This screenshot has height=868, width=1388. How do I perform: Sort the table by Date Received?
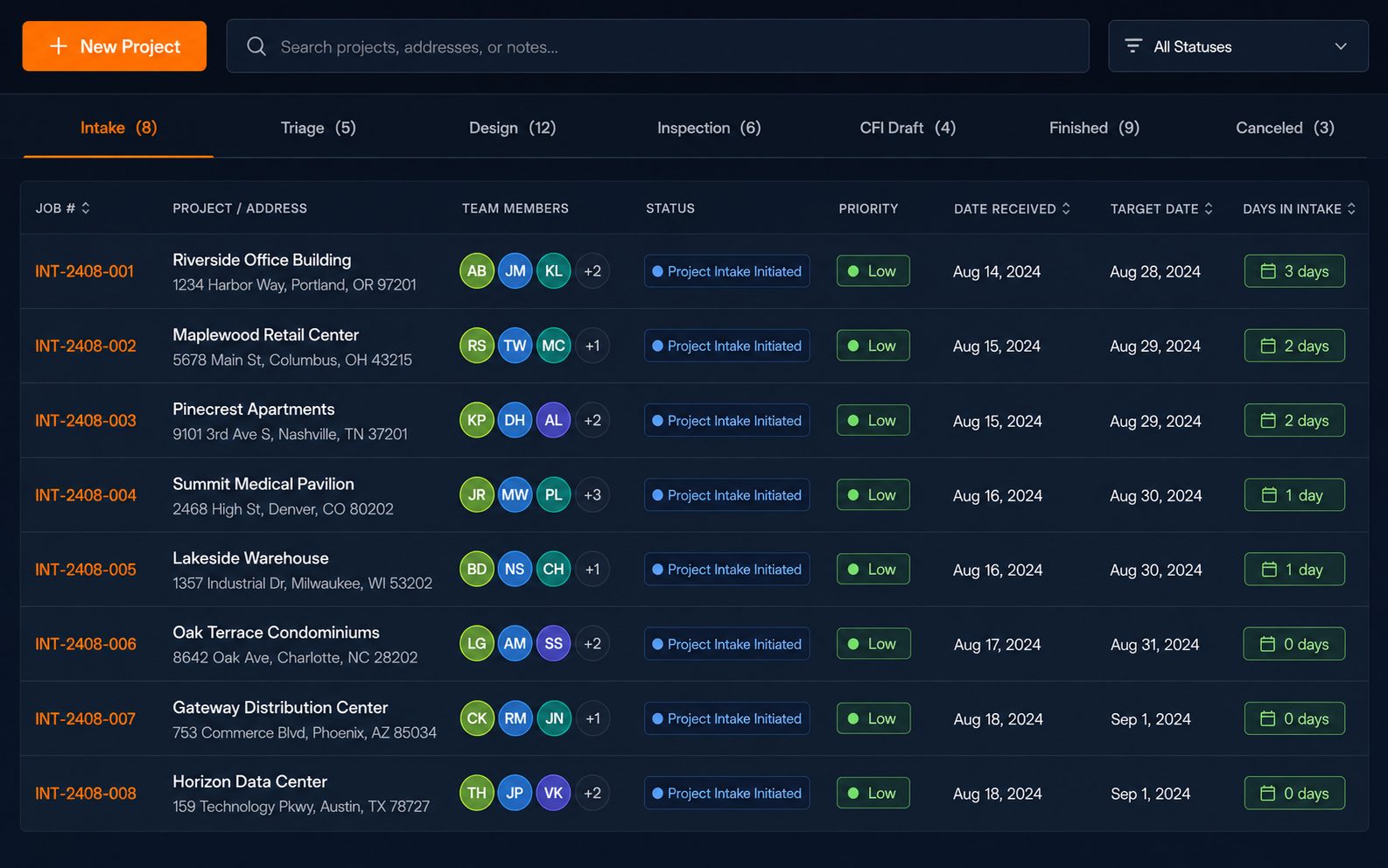coord(1066,208)
